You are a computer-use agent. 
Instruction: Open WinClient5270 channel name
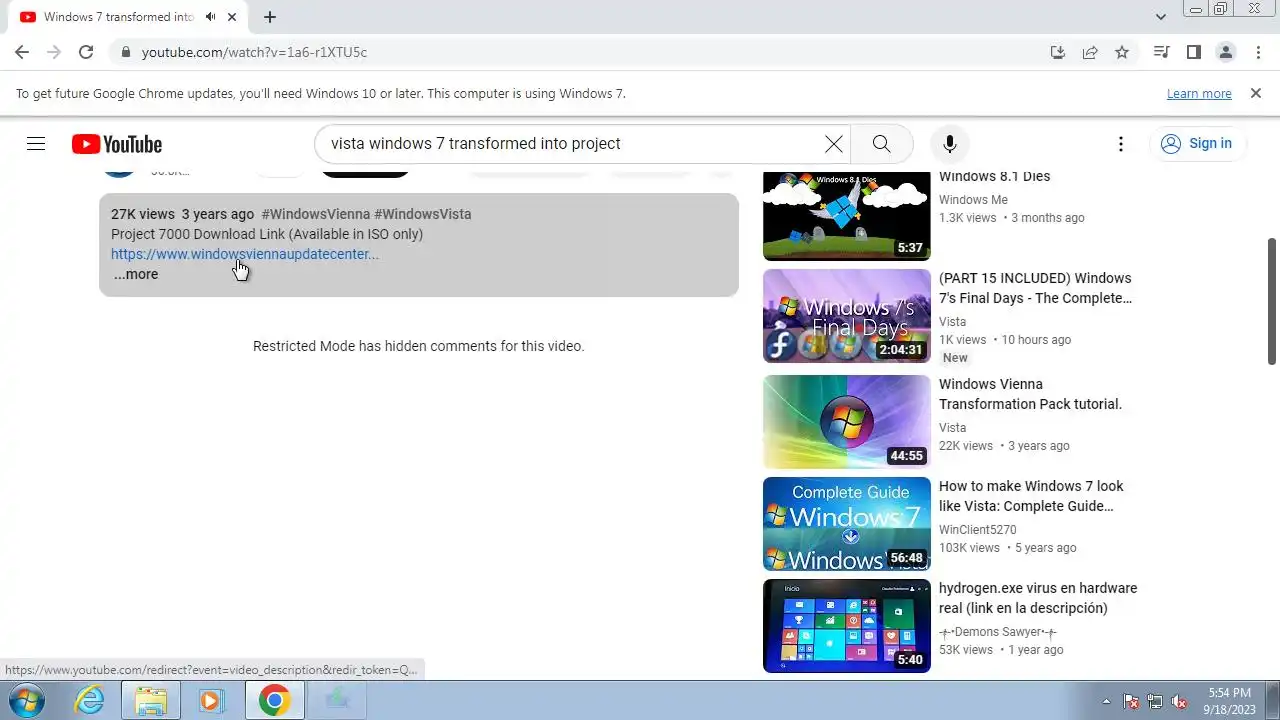pyautogui.click(x=977, y=530)
